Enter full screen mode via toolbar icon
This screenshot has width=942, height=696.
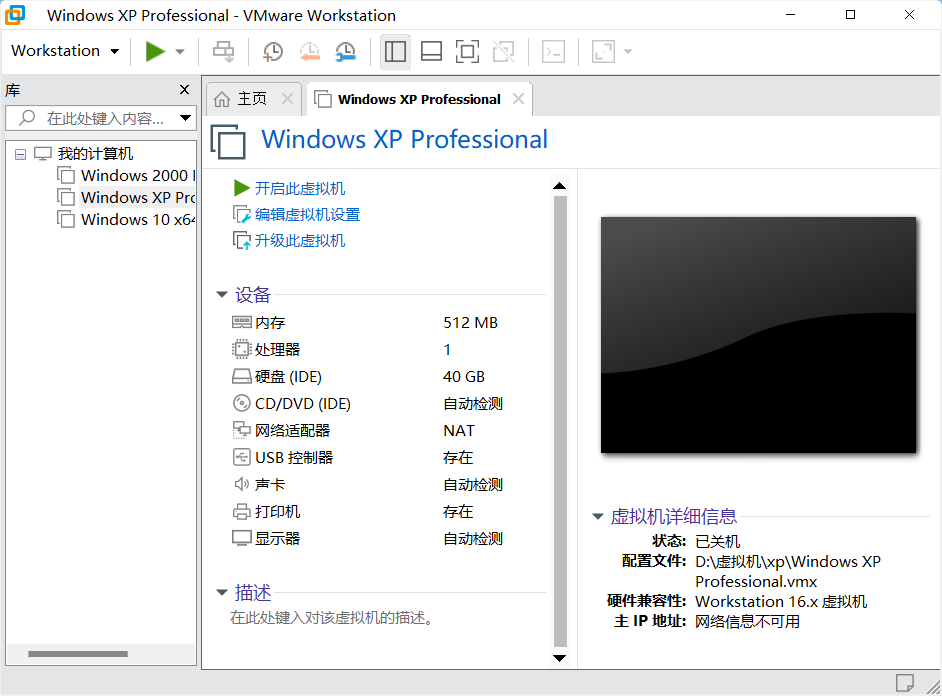pos(467,51)
